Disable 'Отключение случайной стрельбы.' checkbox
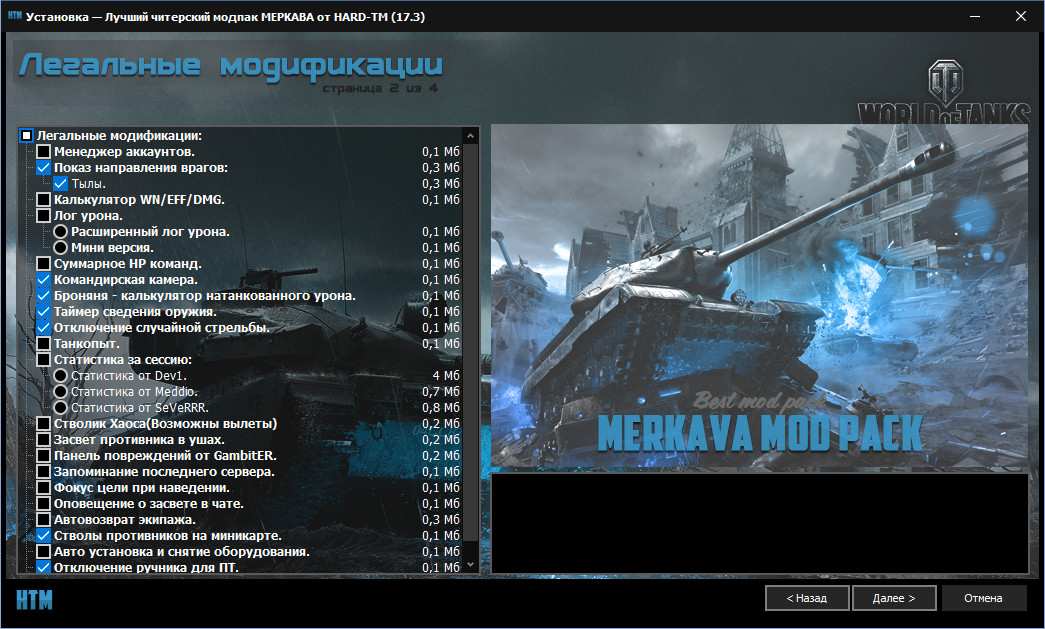1045x629 pixels. pos(43,328)
